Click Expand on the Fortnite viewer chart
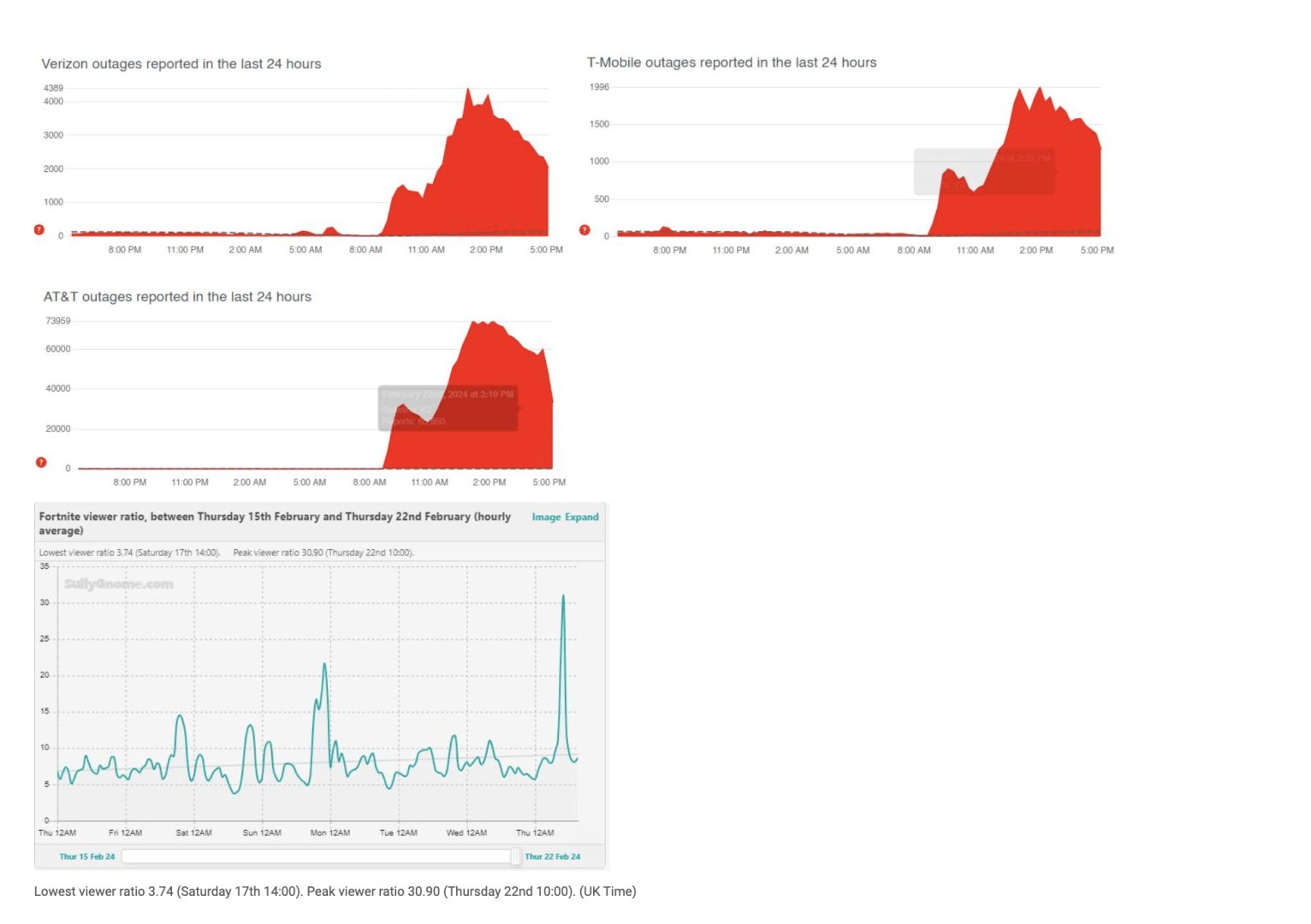This screenshot has height=924, width=1311. click(582, 517)
